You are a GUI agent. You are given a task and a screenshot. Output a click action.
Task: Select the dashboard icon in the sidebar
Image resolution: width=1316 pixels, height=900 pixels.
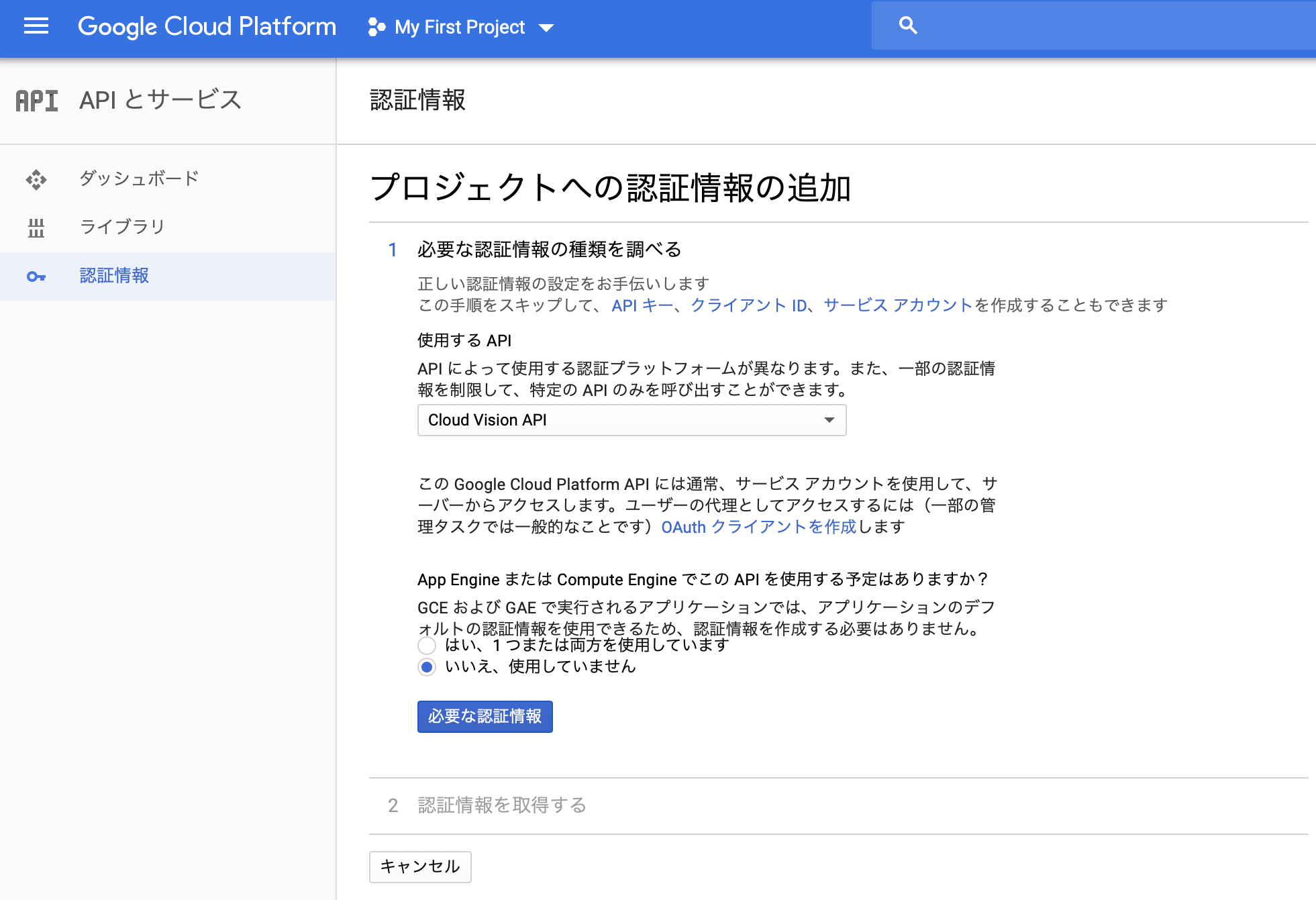tap(36, 179)
